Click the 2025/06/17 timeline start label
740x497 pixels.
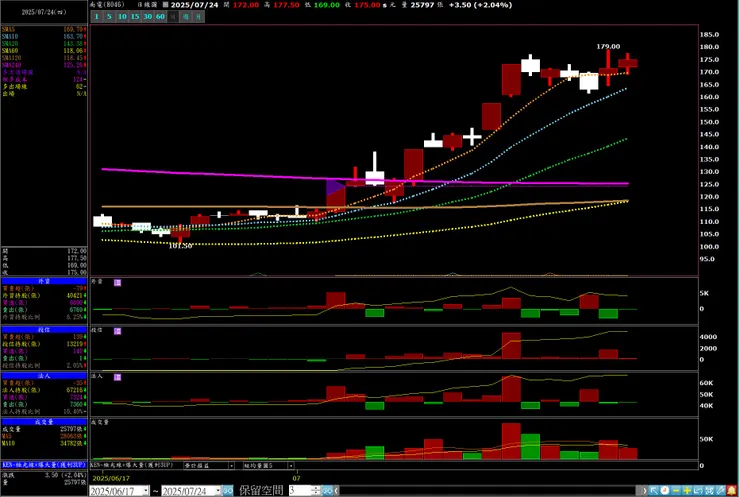tap(111, 478)
